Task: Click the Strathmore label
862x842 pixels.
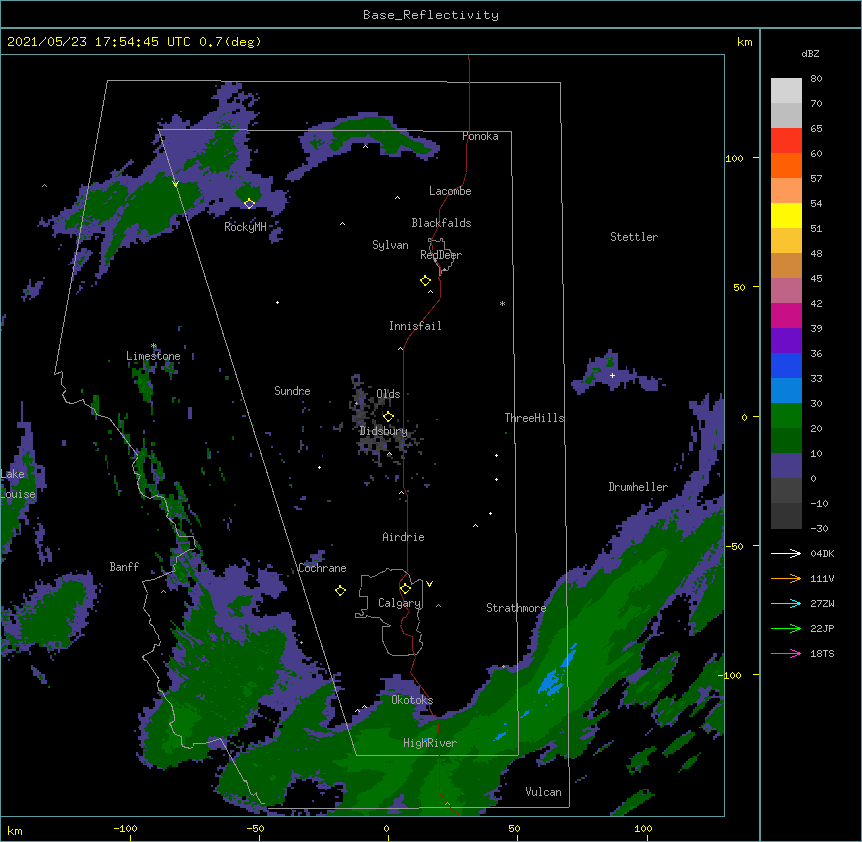Action: pyautogui.click(x=516, y=608)
